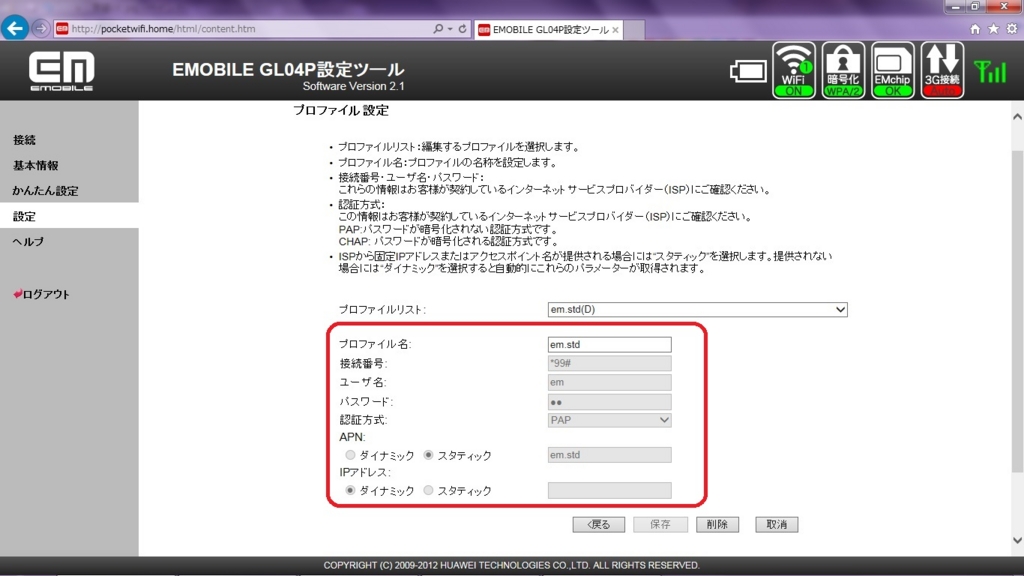The height and width of the screenshot is (576, 1024).
Task: Open 基本情報 in the sidebar
Action: 35,165
